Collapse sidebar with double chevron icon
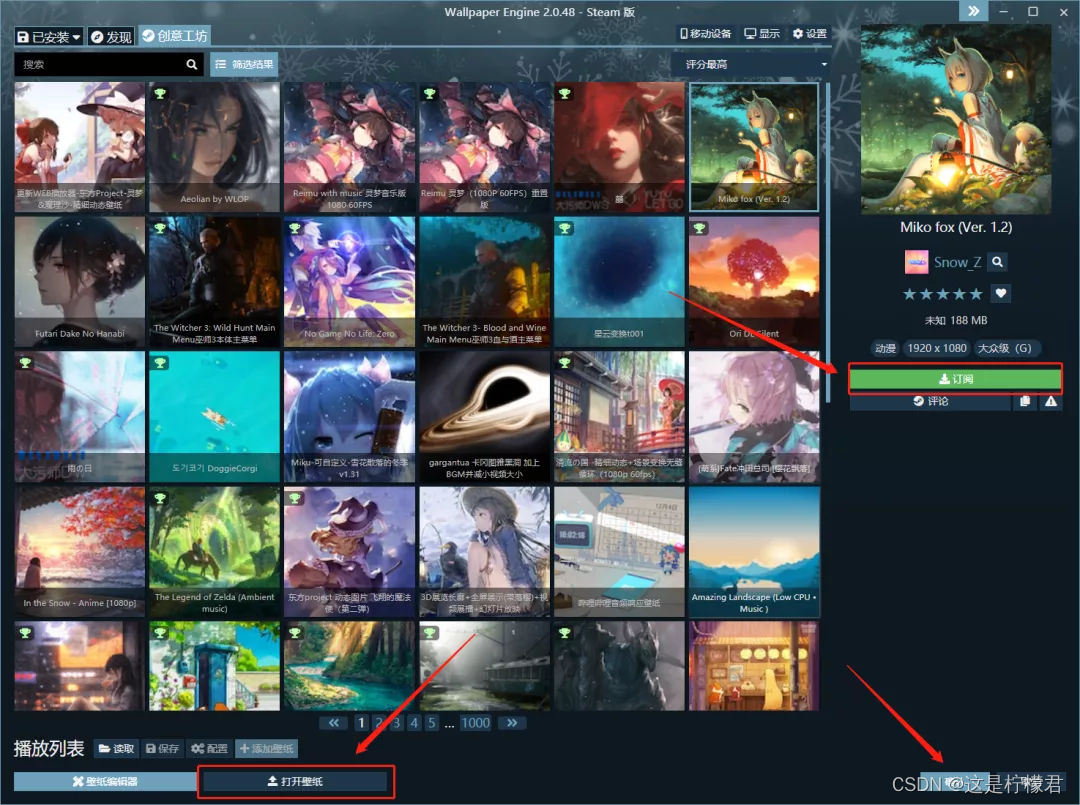Image resolution: width=1080 pixels, height=805 pixels. pos(973,11)
